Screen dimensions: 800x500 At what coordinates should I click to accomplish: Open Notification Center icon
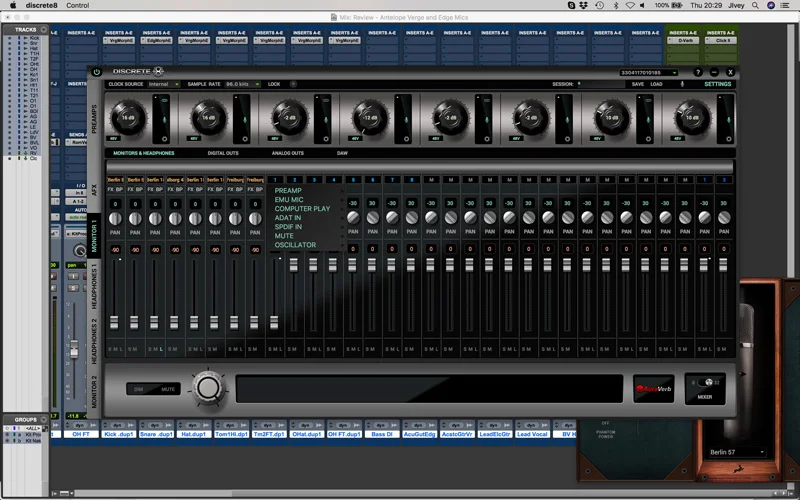tap(785, 5)
